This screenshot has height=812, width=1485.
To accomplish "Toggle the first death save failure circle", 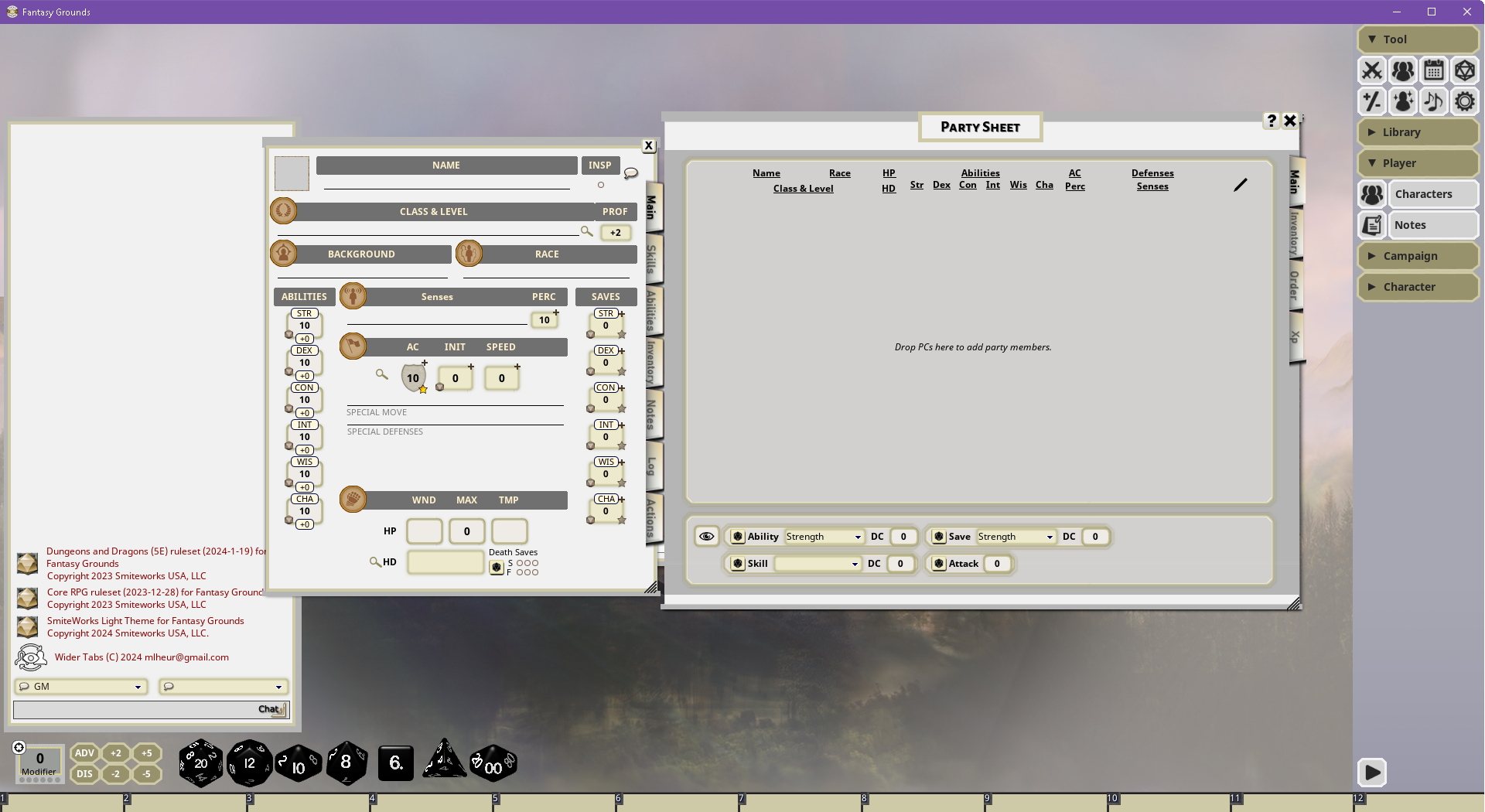I will [520, 572].
